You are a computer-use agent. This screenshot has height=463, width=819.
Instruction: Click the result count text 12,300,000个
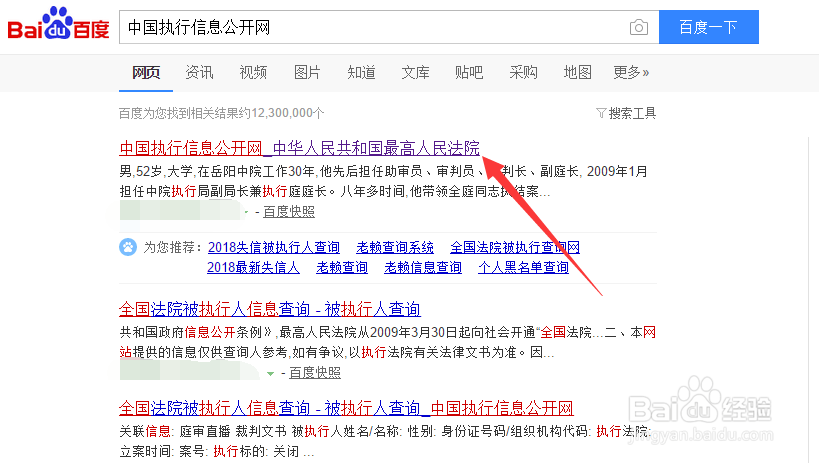click(287, 113)
